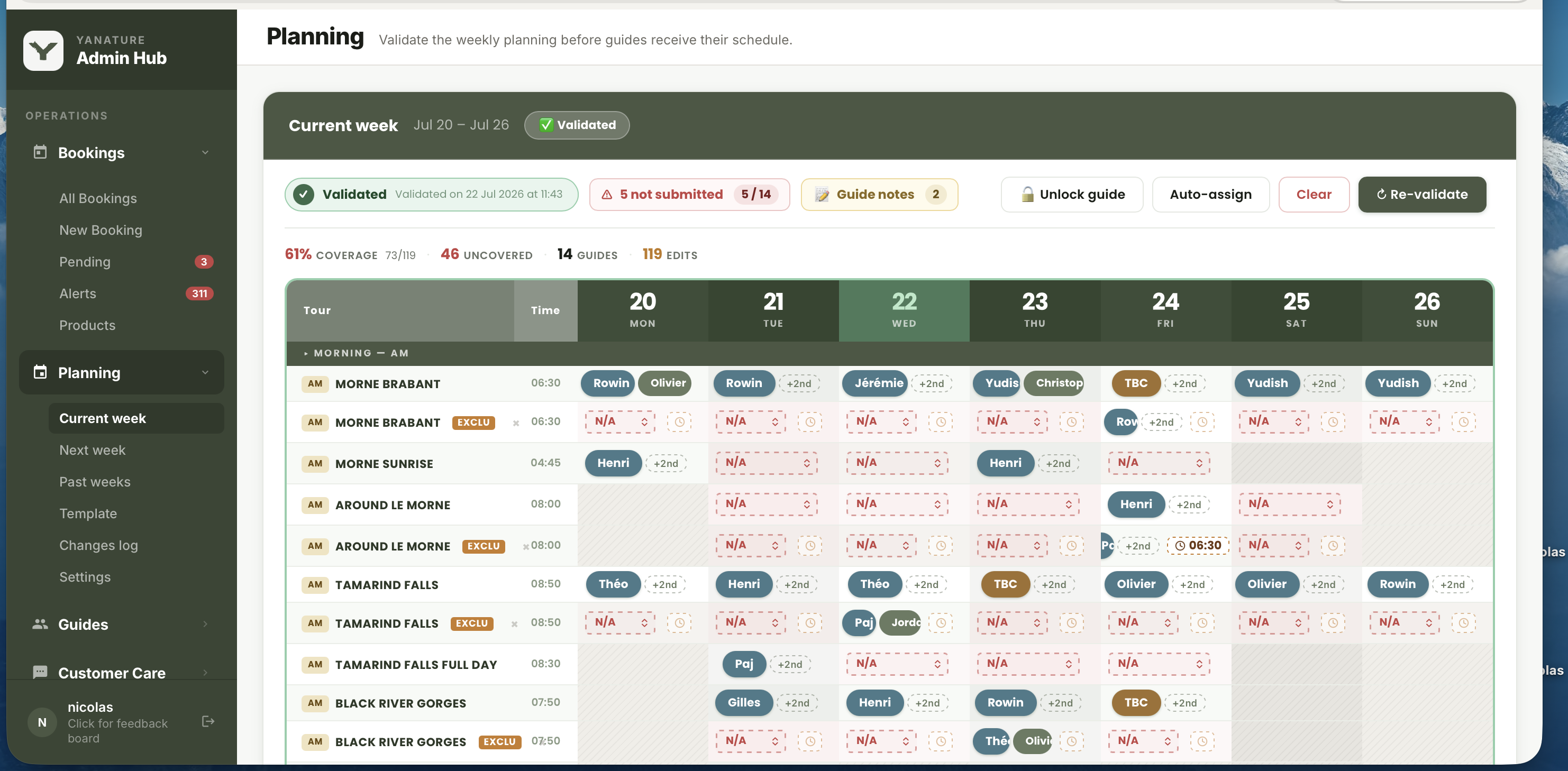Open Alerts in sidebar
This screenshot has height=771, width=1568.
pyautogui.click(x=77, y=293)
